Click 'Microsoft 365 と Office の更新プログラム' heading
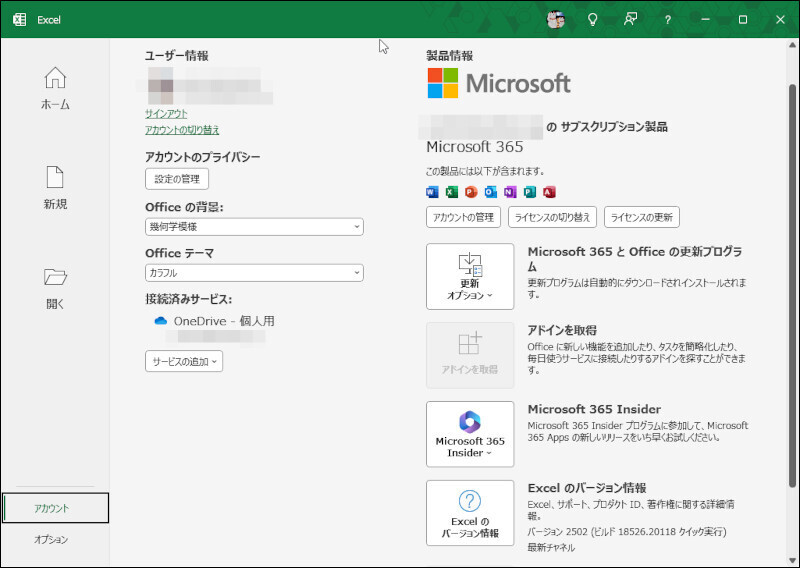This screenshot has width=800, height=568. (635, 259)
